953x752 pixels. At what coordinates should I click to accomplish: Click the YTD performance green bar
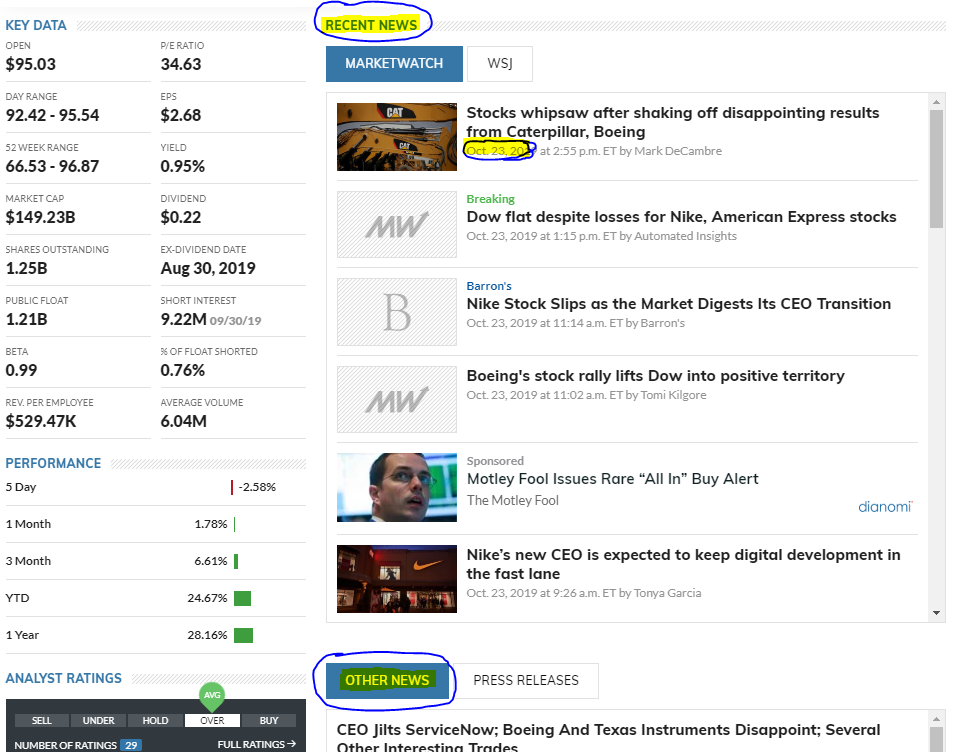tap(243, 599)
